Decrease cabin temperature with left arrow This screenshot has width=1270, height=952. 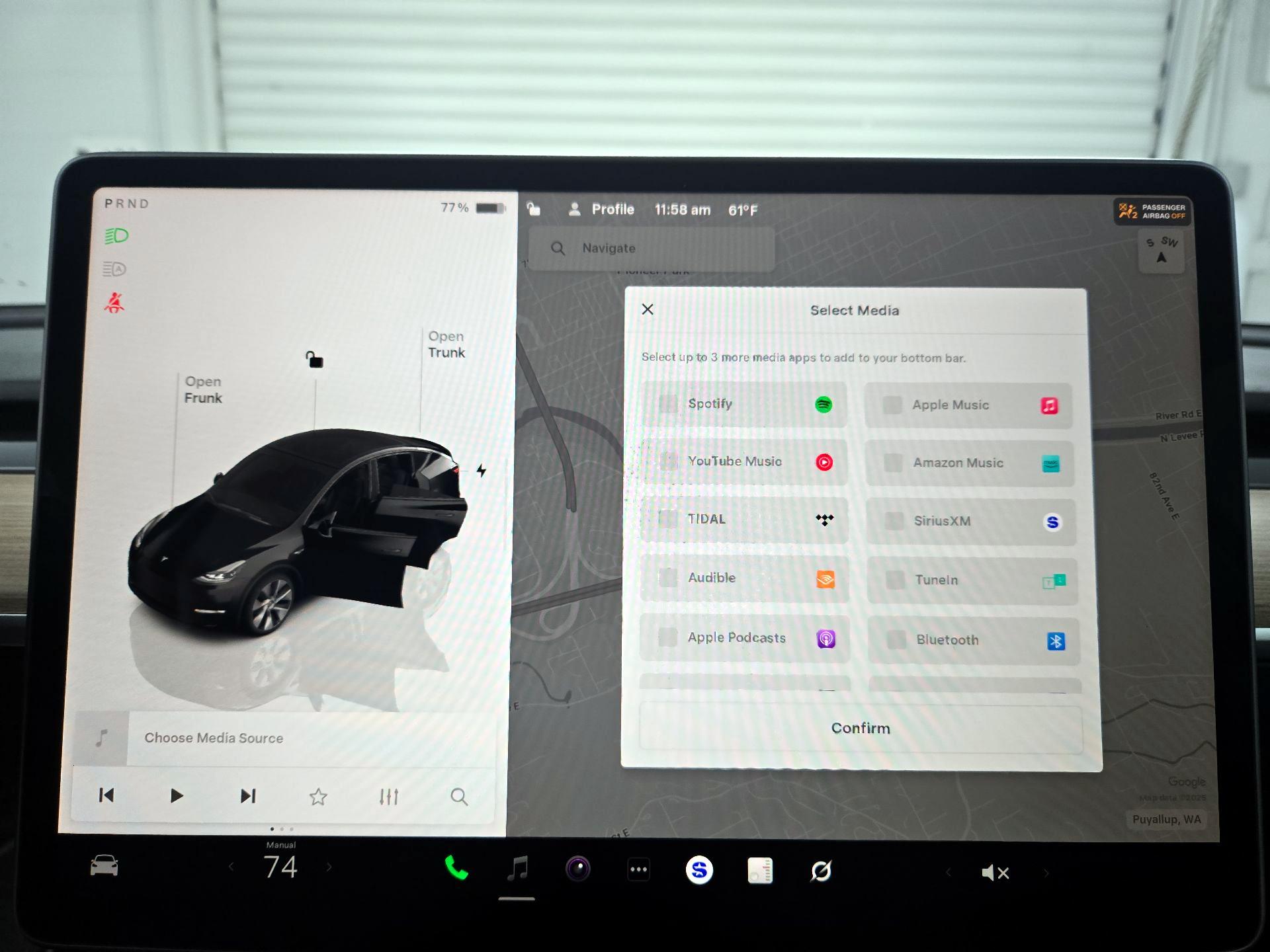pos(231,867)
